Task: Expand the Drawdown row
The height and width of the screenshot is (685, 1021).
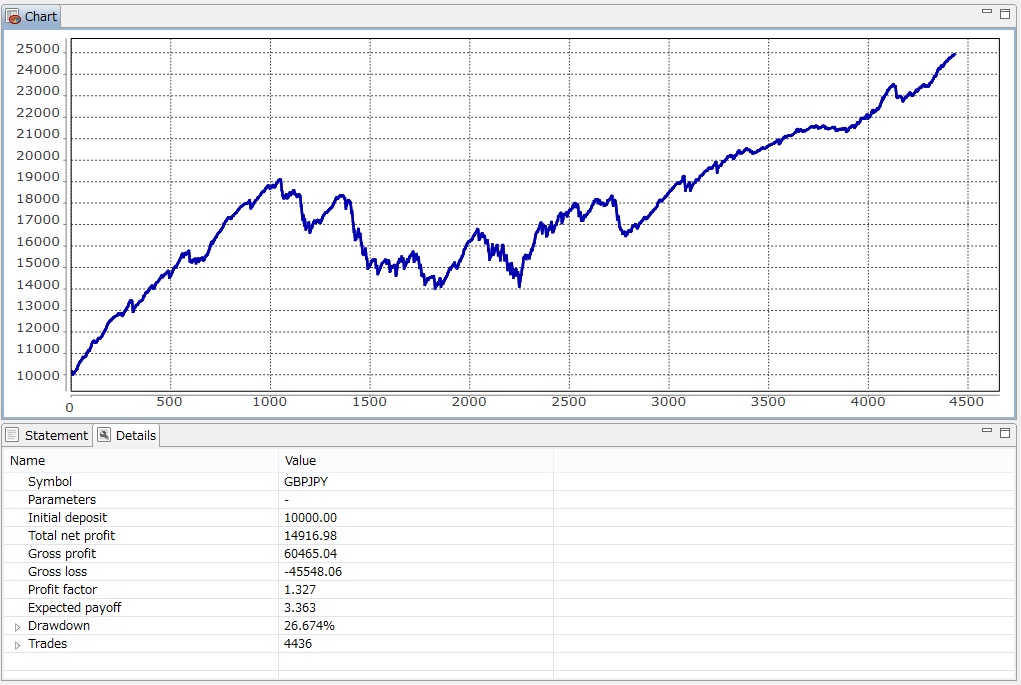Action: click(x=17, y=627)
